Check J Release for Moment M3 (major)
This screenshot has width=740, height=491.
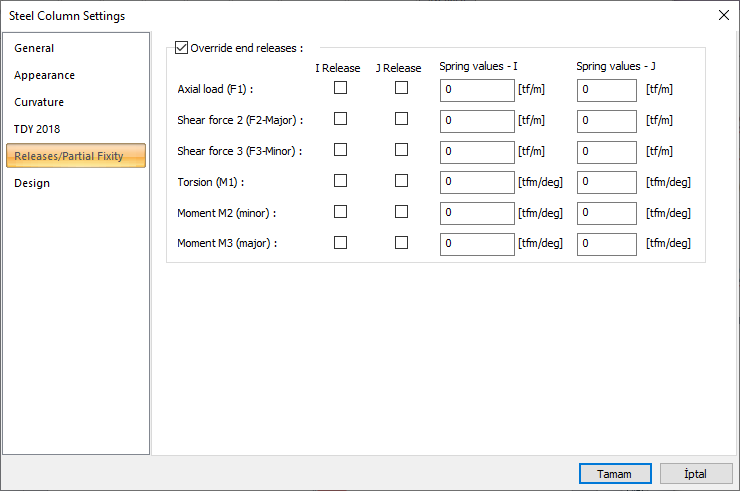coord(401,243)
